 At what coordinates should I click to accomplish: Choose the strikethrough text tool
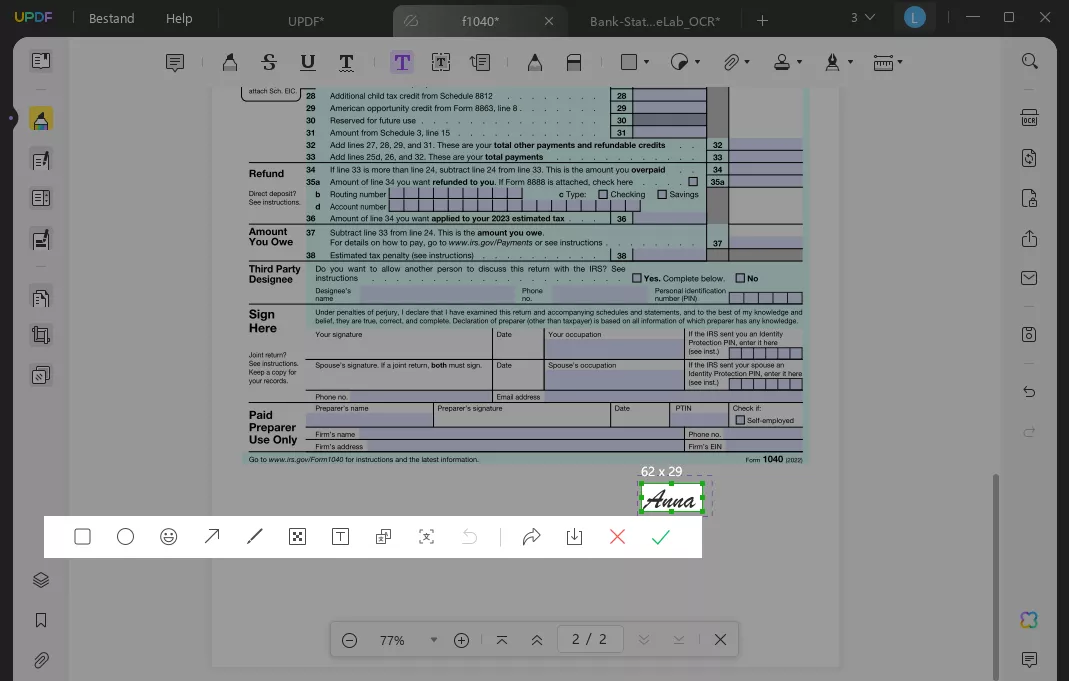coord(269,63)
